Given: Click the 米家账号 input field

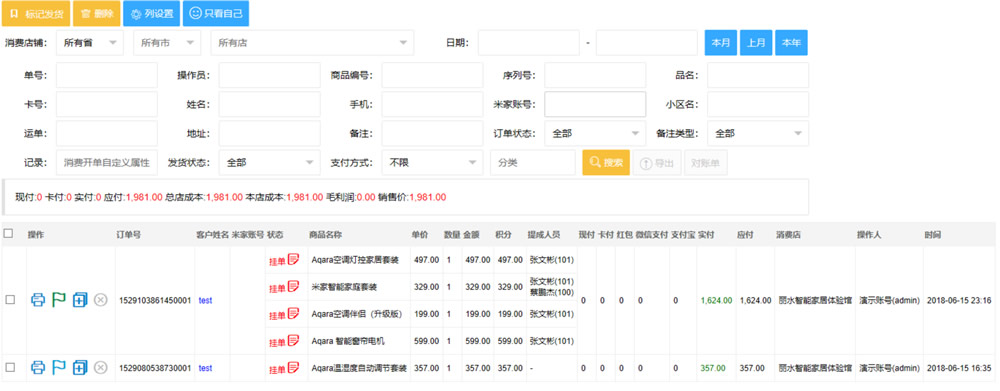Looking at the screenshot, I should click(595, 104).
